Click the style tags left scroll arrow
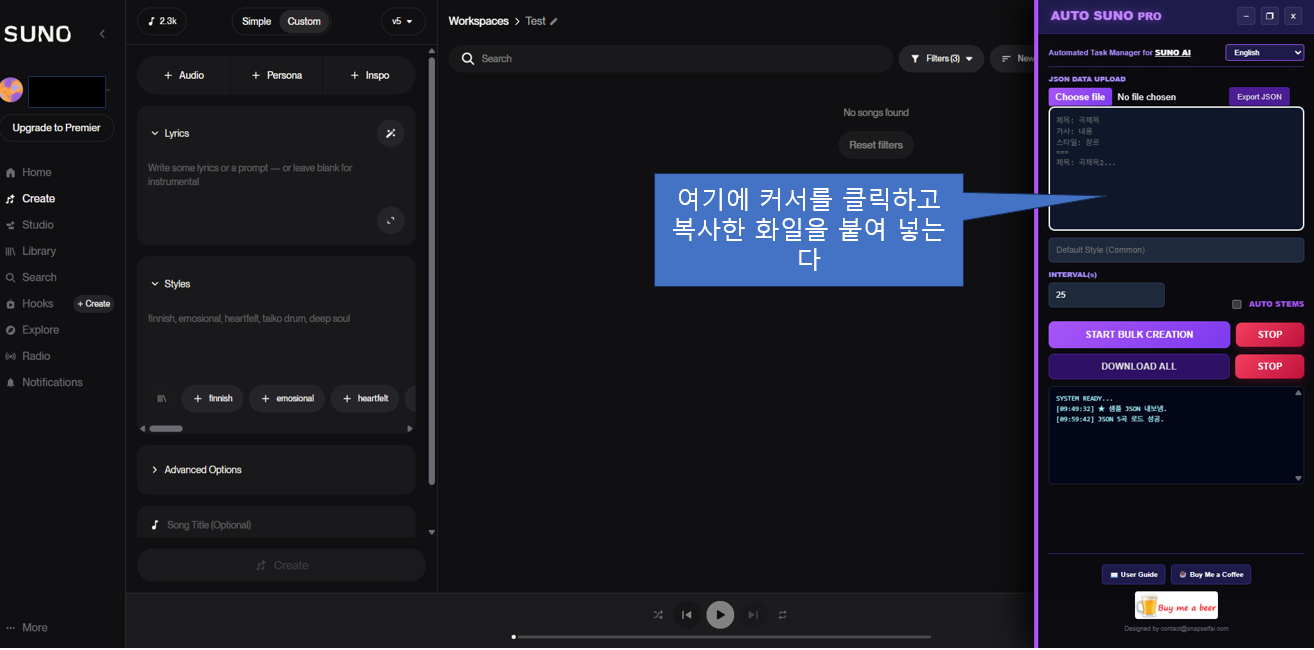Screen dimensions: 1314x650 [x=142, y=429]
